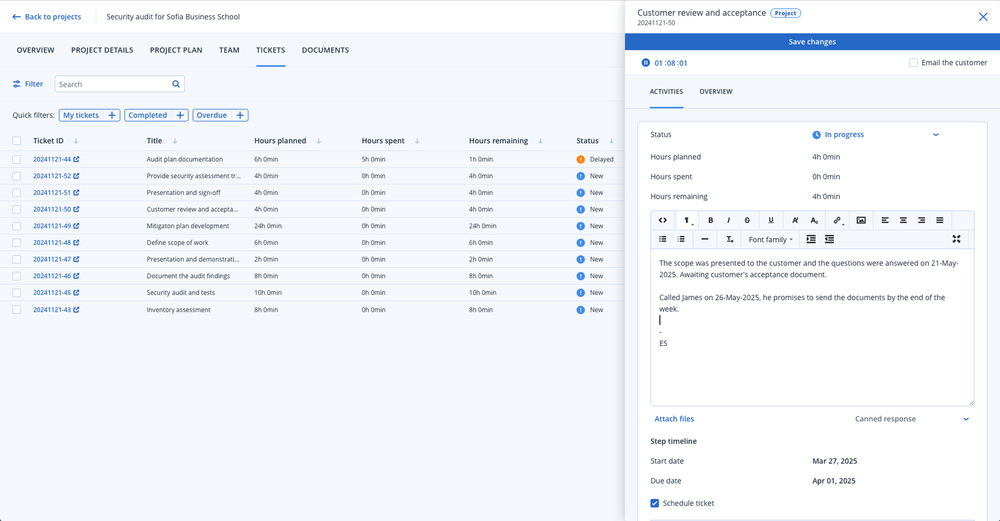Add the My tickets quick filter
This screenshot has height=521, width=1000.
tap(89, 115)
